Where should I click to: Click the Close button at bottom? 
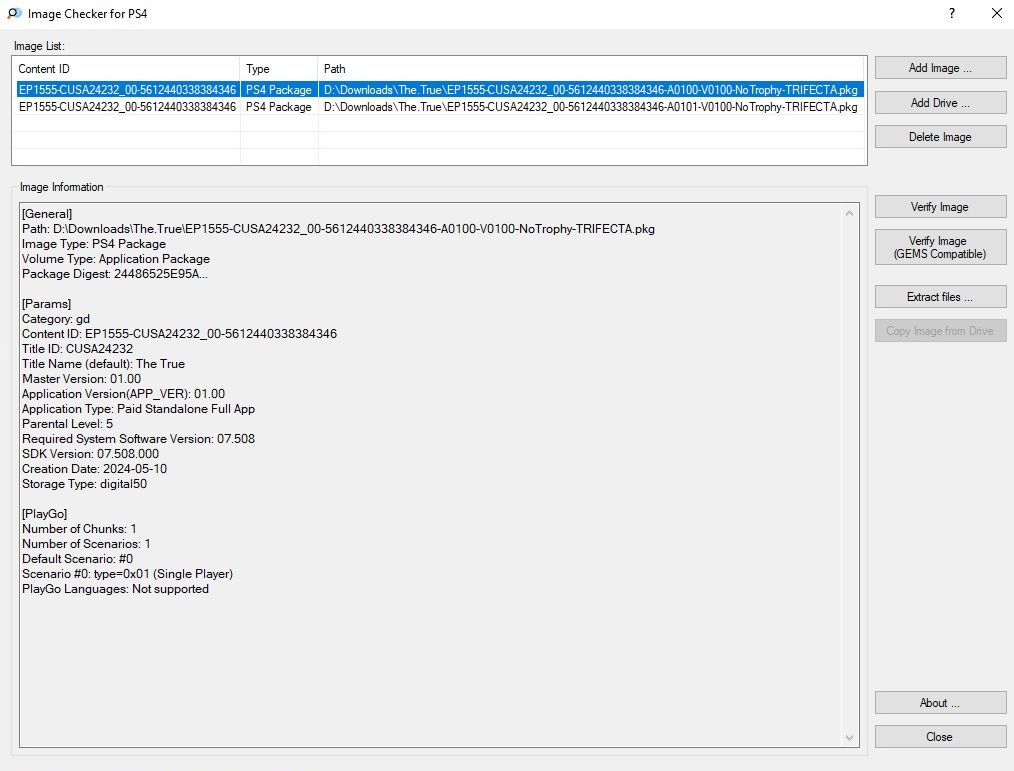(940, 737)
